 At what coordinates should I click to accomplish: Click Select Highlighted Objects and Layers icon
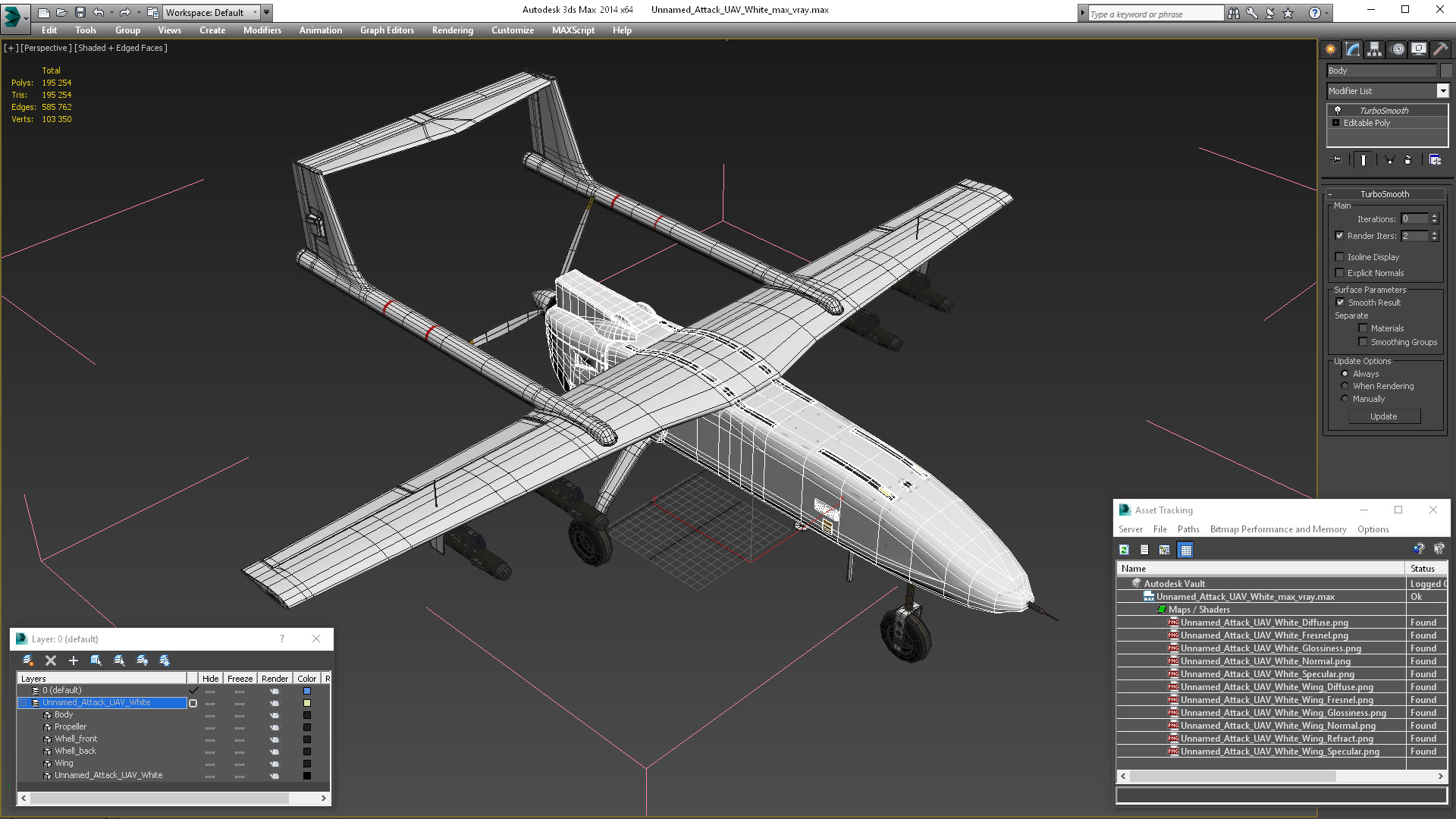coord(96,661)
